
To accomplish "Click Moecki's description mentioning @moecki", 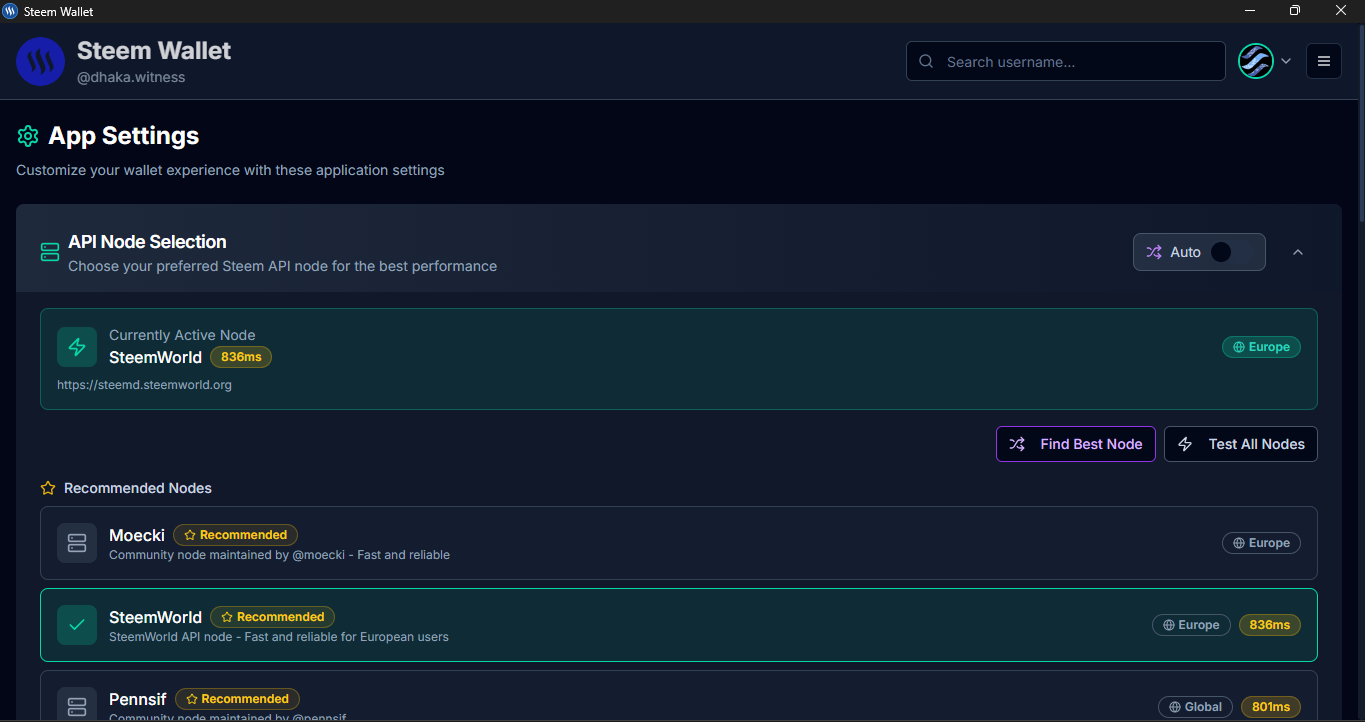I will (x=279, y=555).
